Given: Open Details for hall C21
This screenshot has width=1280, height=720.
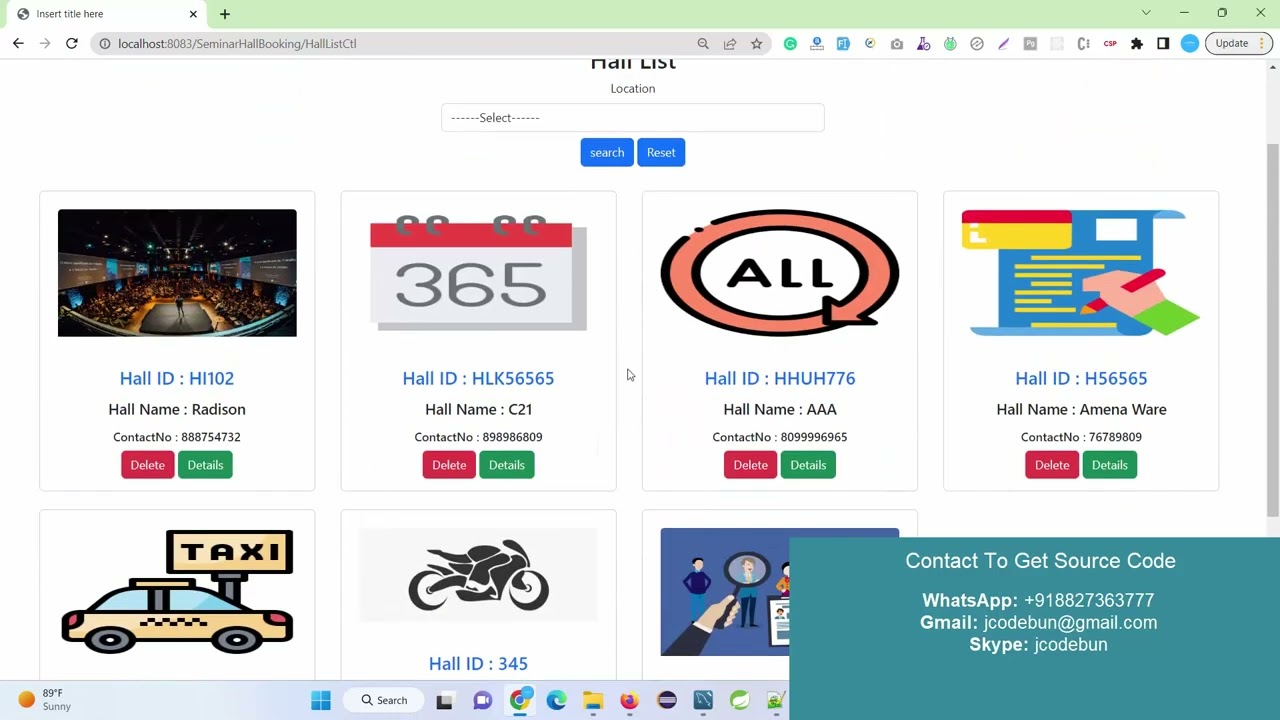Looking at the screenshot, I should point(507,465).
